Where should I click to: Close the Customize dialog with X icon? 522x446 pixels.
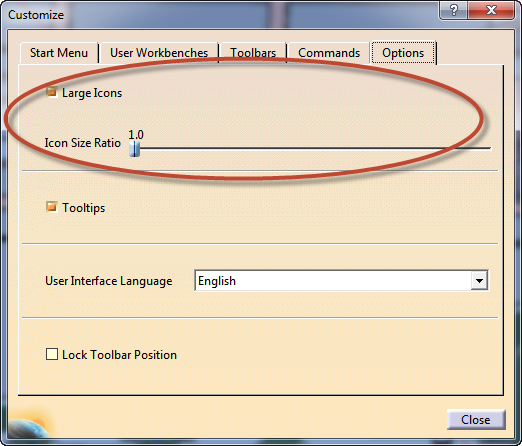pos(491,11)
